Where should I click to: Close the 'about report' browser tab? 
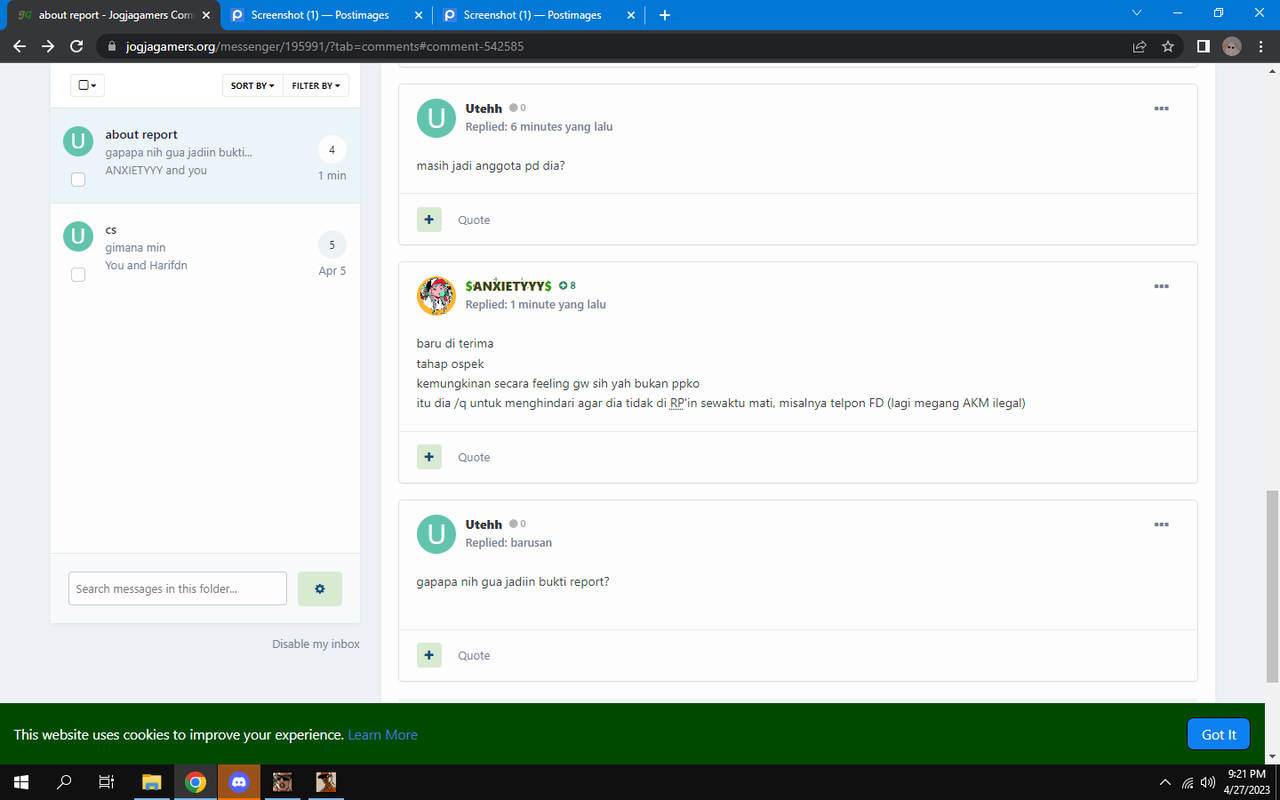click(206, 16)
